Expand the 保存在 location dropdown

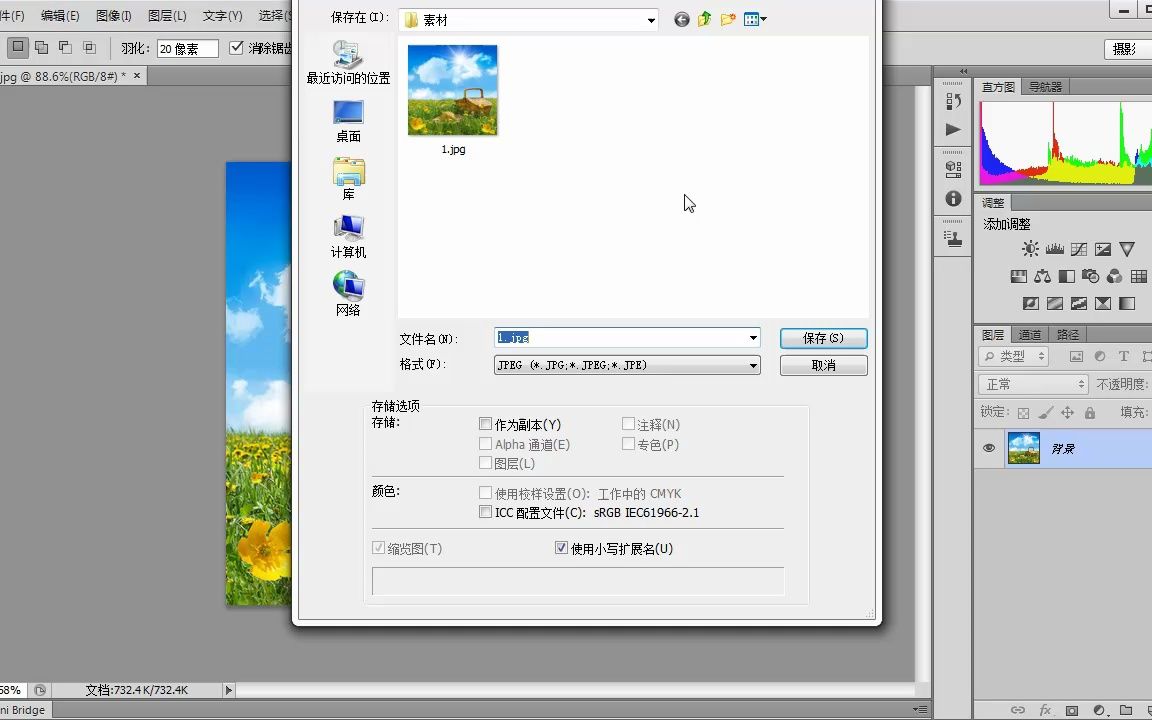click(x=651, y=19)
